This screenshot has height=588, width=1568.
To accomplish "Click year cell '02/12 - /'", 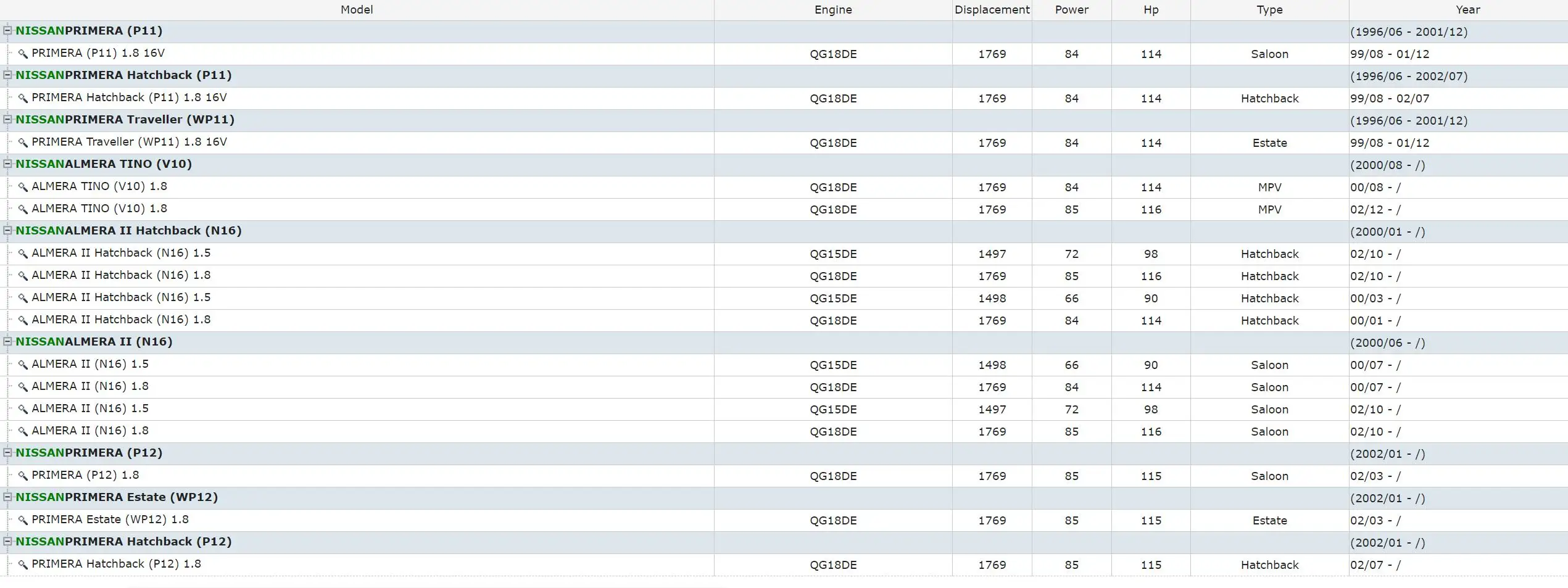I will pyautogui.click(x=1375, y=210).
